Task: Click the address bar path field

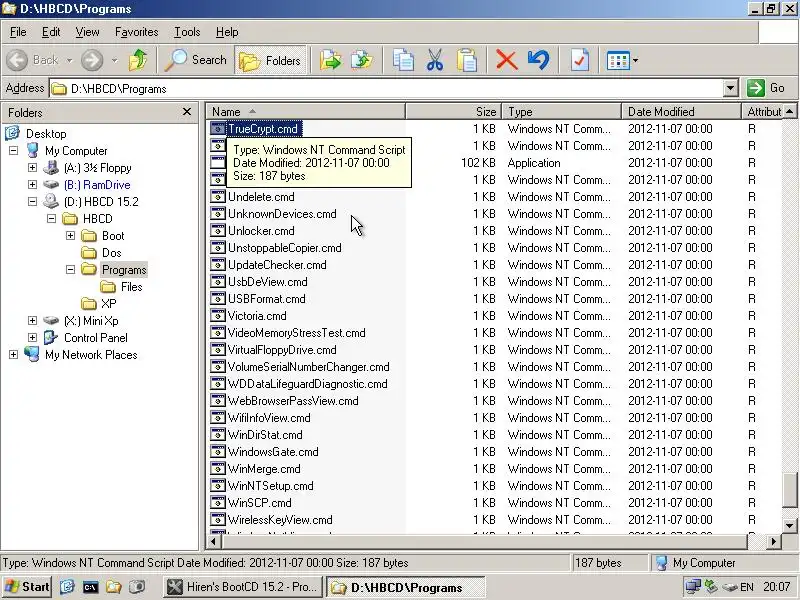Action: (x=387, y=89)
